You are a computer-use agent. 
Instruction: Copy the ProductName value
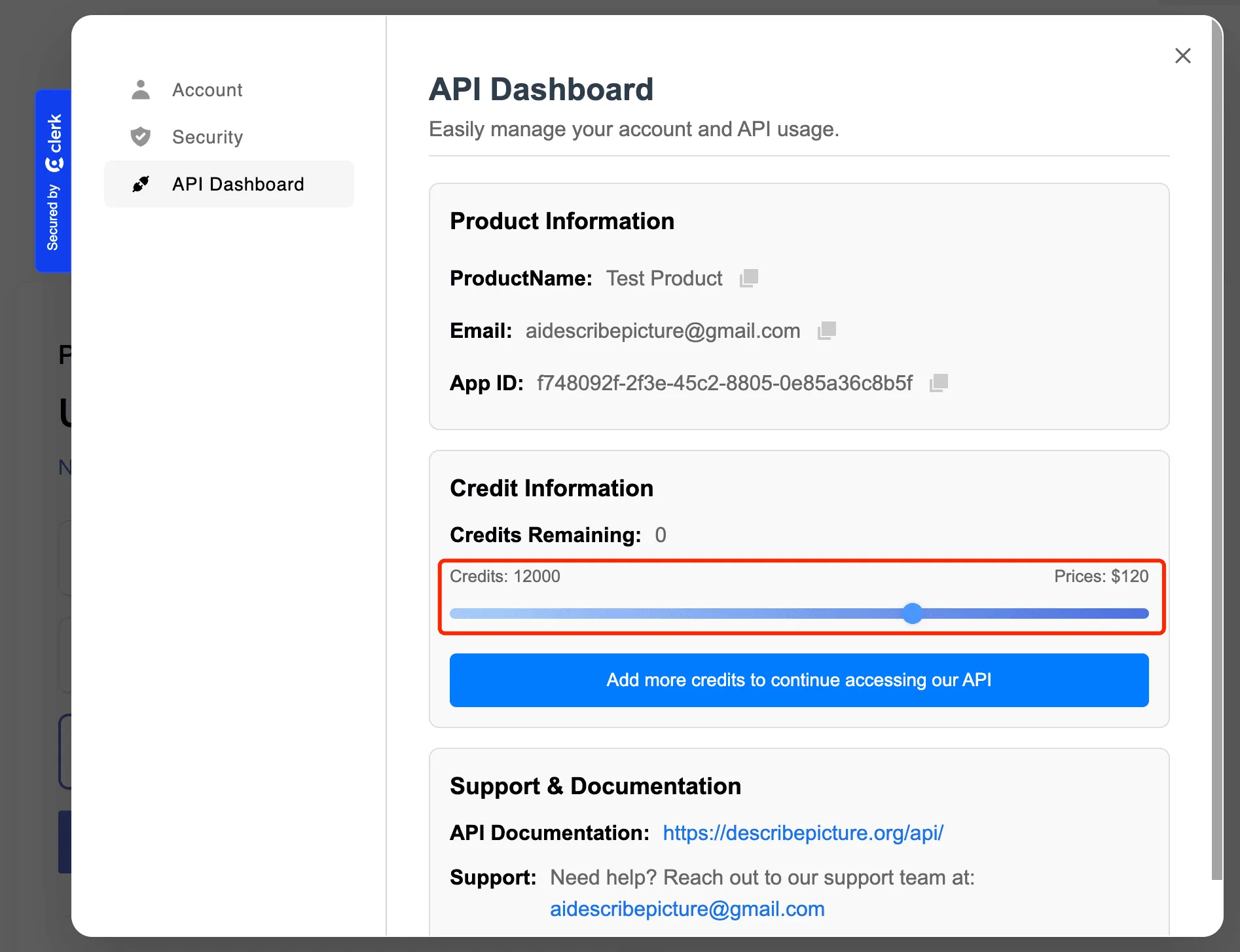(749, 278)
